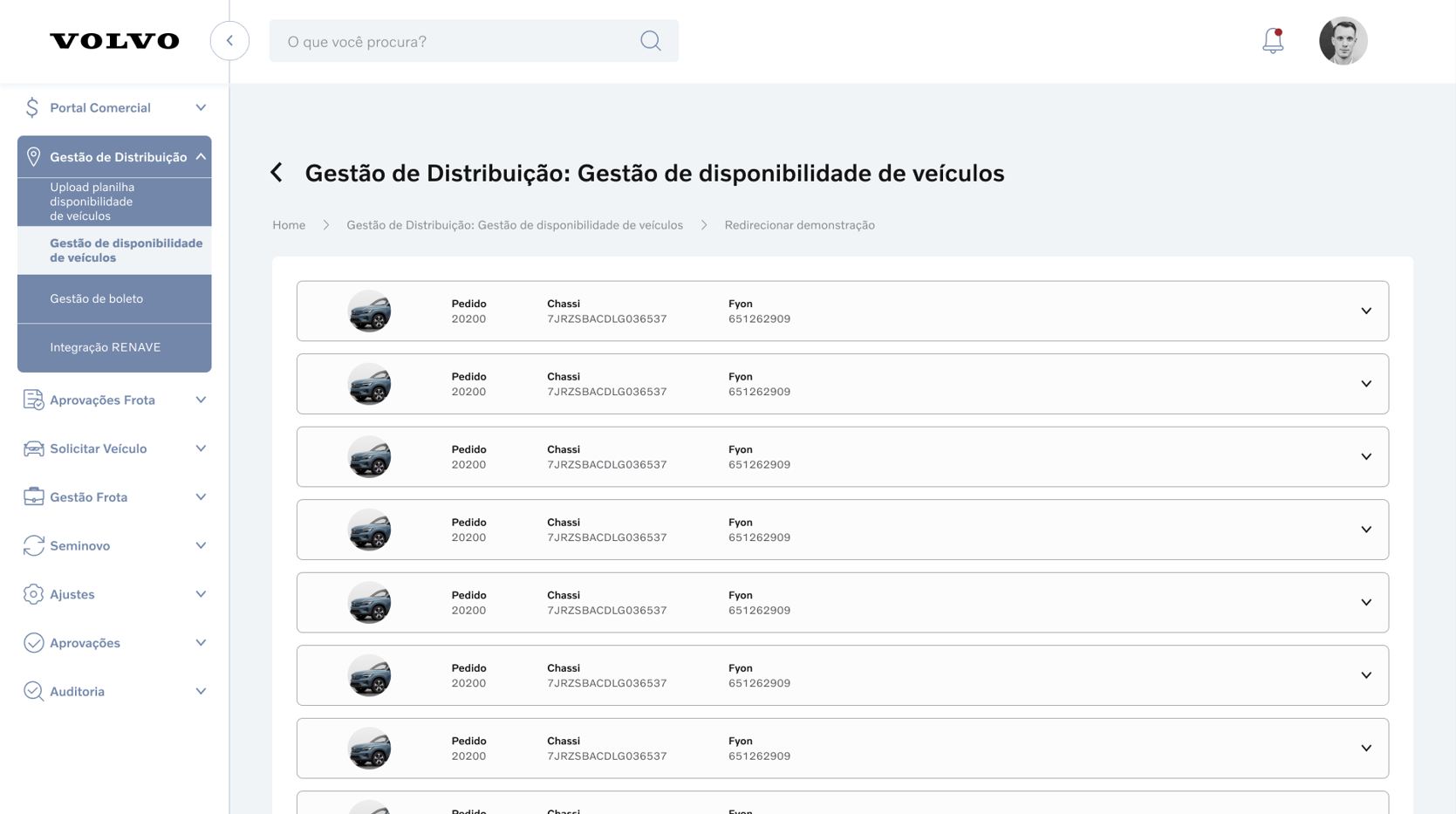The height and width of the screenshot is (814, 1456).
Task: Expand the Portal Comercial menu
Action: [x=201, y=108]
